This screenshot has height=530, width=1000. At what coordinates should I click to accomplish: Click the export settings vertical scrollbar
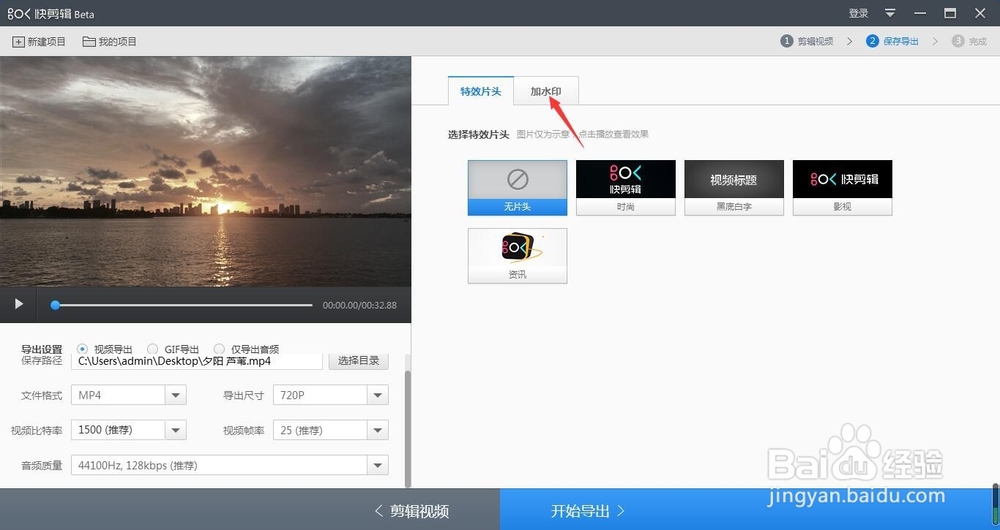coord(408,428)
